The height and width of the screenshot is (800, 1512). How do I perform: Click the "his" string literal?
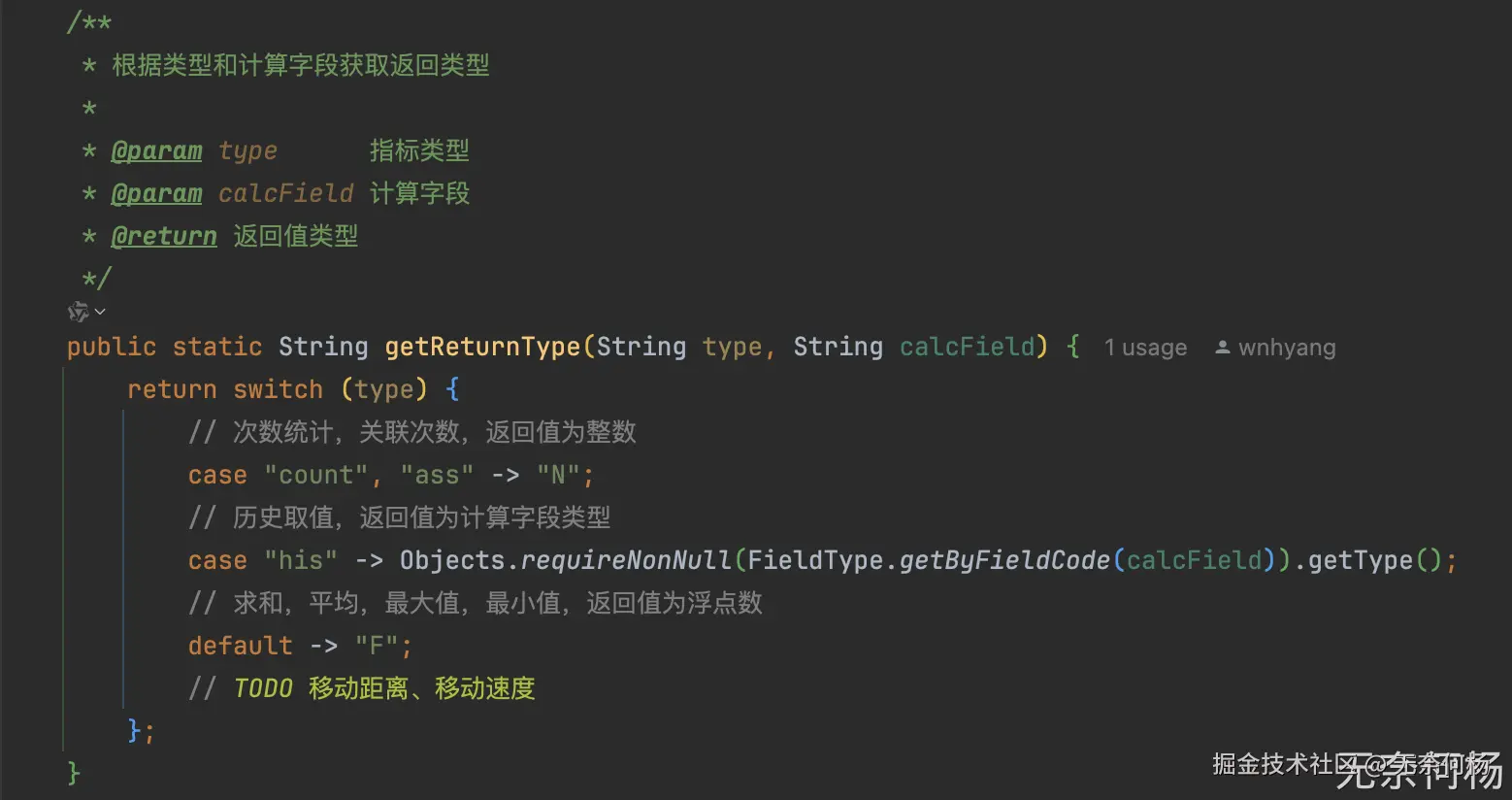click(301, 560)
